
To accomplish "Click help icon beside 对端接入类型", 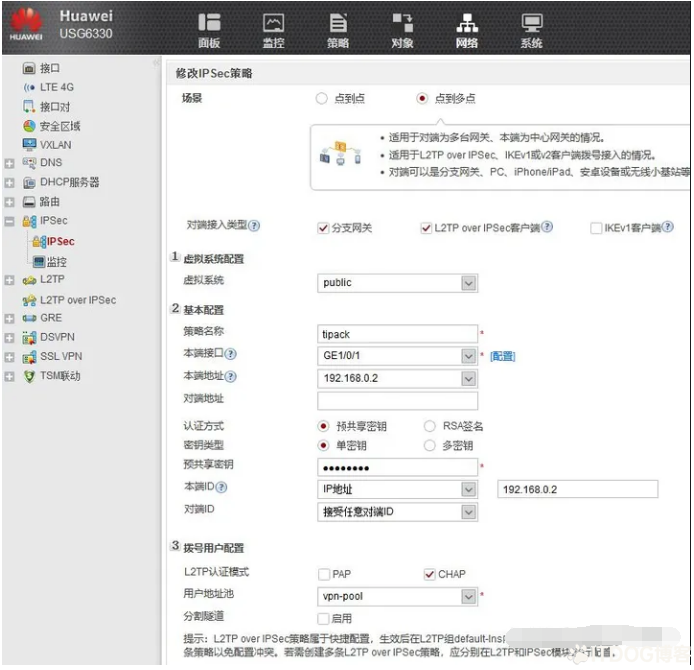I will tap(254, 226).
